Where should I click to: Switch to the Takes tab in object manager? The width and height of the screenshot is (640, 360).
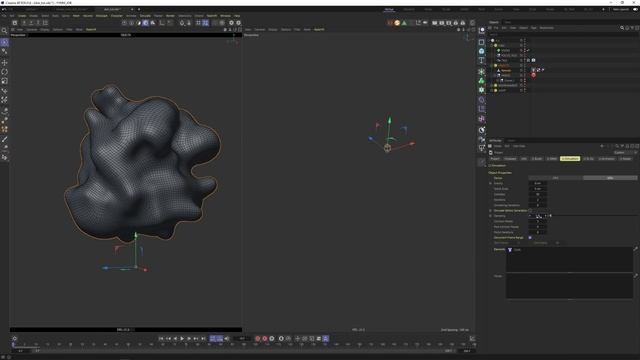click(x=508, y=22)
